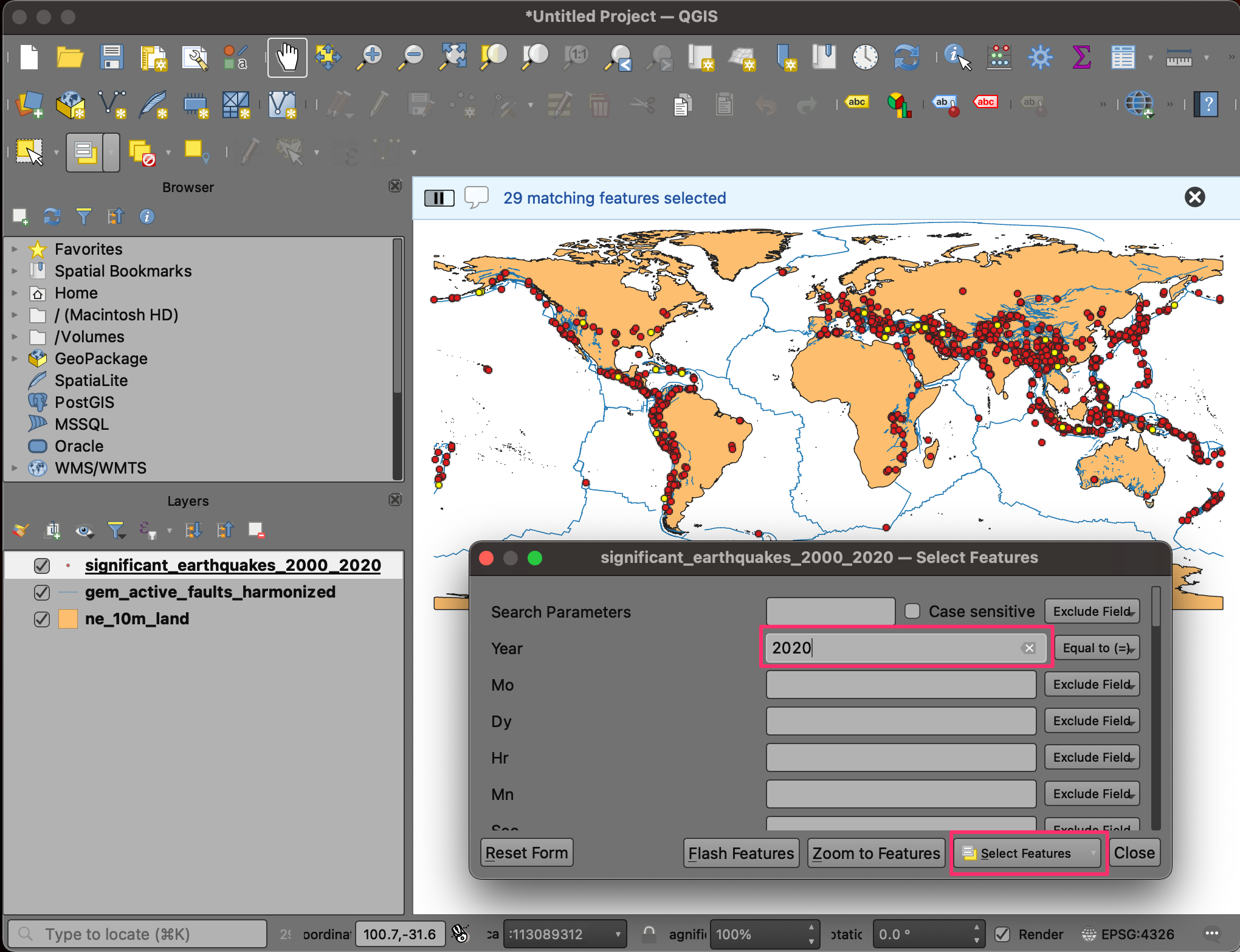Screen dimensions: 1240x952
Task: Click the Zoom In magnifier tool
Action: click(x=369, y=58)
